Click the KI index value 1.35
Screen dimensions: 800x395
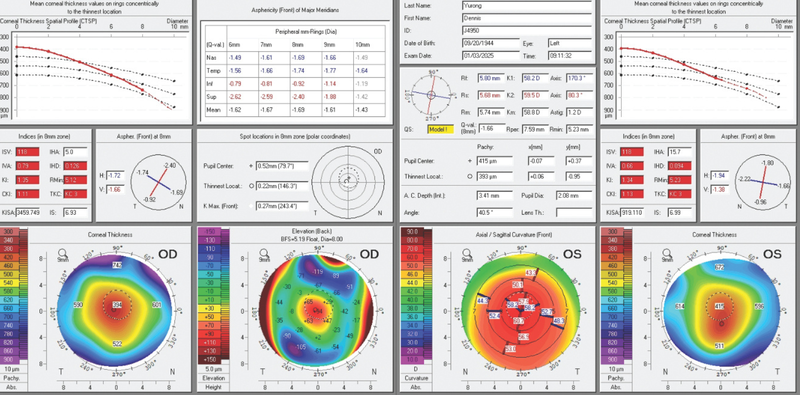[29, 180]
